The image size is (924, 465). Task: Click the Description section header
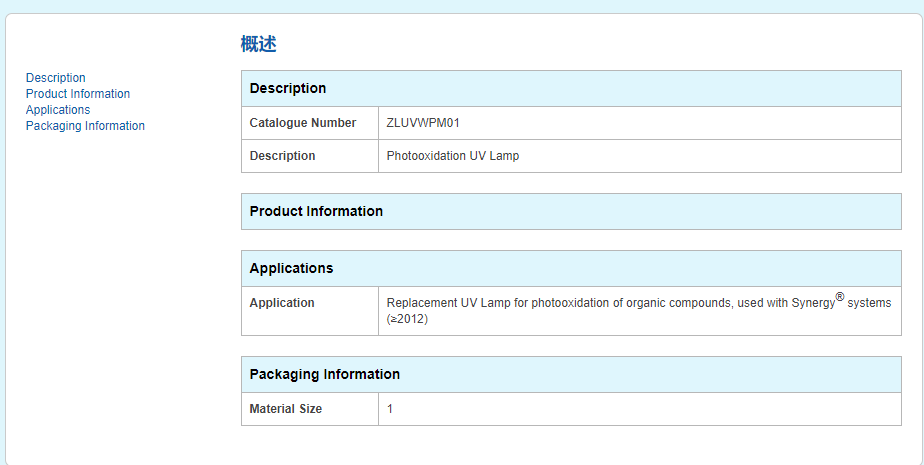(x=288, y=88)
